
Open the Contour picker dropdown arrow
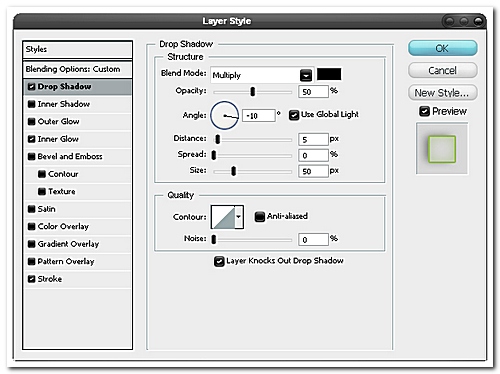click(239, 217)
